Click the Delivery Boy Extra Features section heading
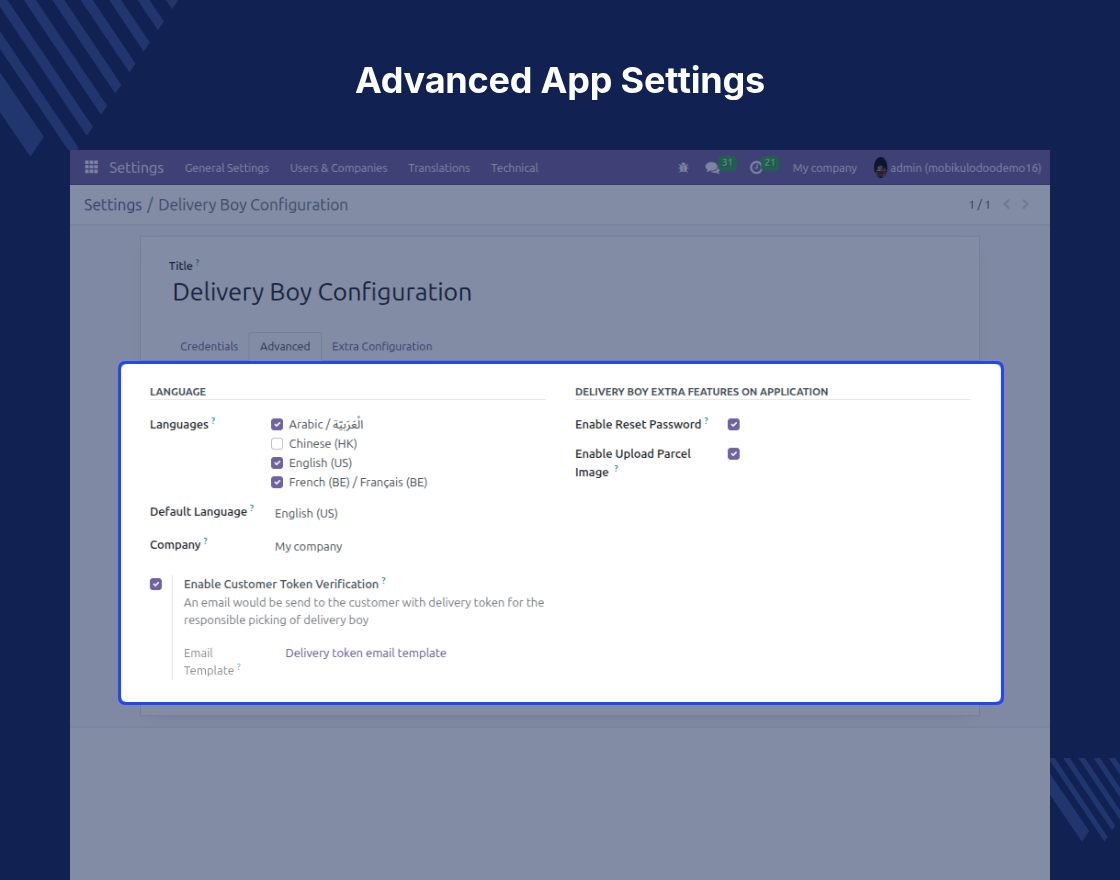 [701, 391]
